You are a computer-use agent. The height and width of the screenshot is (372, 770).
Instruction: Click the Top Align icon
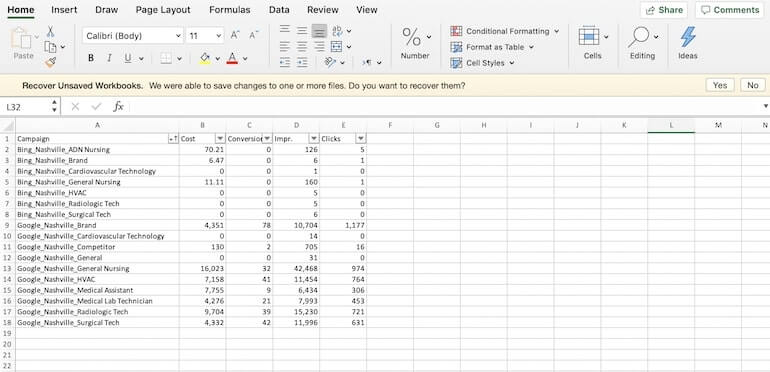pyautogui.click(x=285, y=30)
